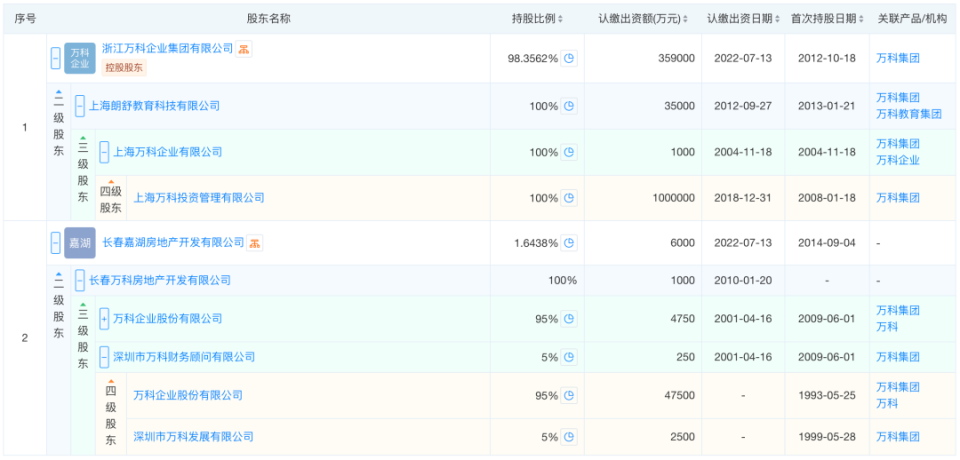Collapse the 深圳市万科财务顾问有限公司 row
960x460 pixels.
click(104, 357)
